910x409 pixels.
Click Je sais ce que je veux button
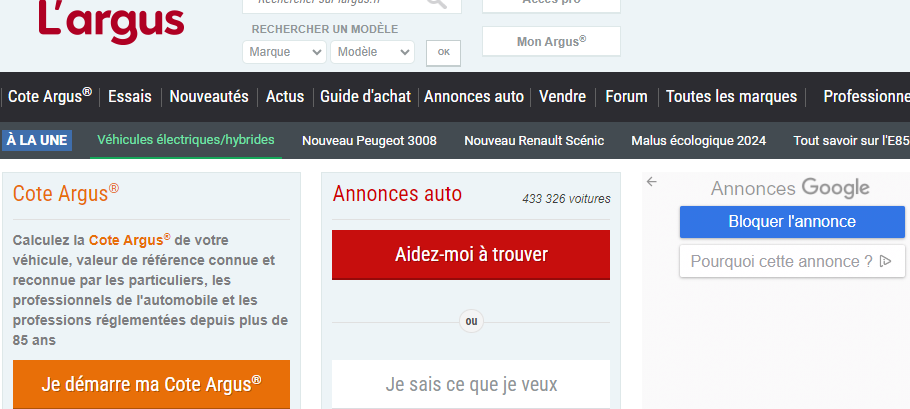[471, 384]
